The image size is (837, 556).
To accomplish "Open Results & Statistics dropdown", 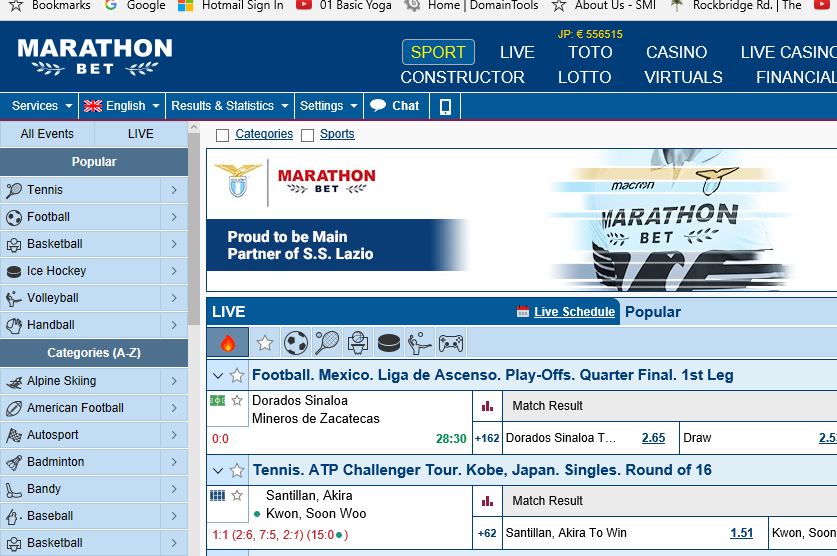I will 230,106.
